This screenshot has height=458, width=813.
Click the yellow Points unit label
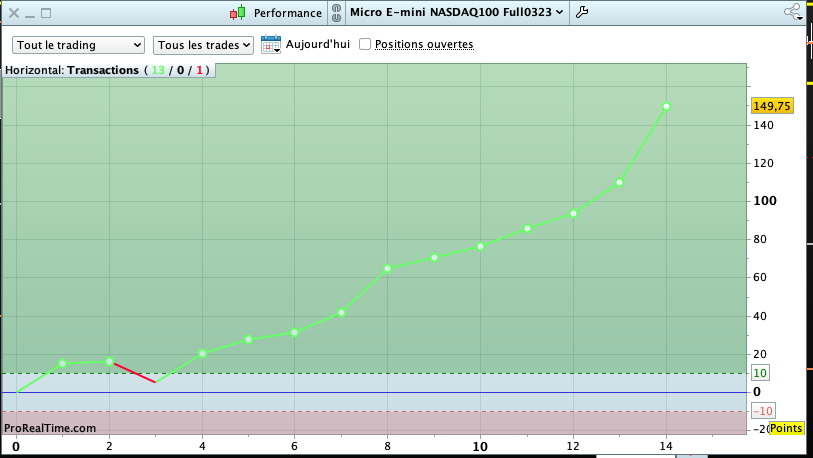[x=786, y=428]
